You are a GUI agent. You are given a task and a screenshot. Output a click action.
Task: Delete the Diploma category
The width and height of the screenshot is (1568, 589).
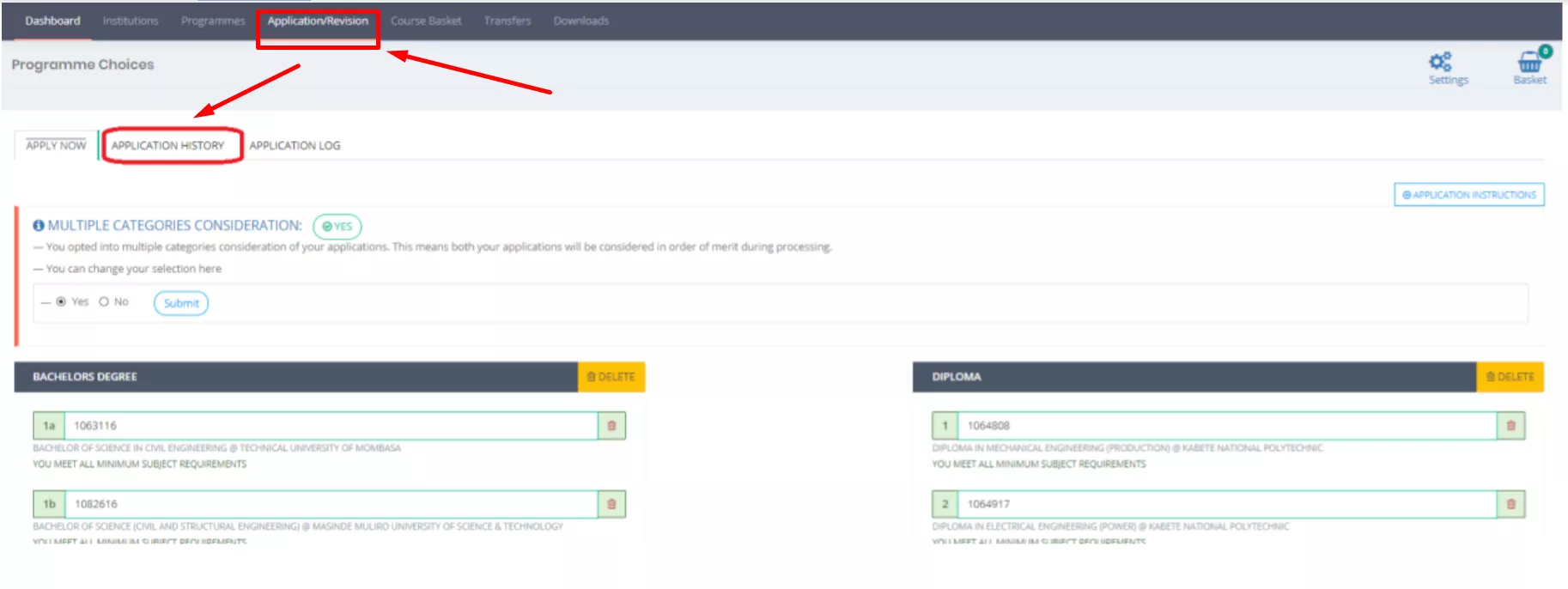pos(1510,377)
